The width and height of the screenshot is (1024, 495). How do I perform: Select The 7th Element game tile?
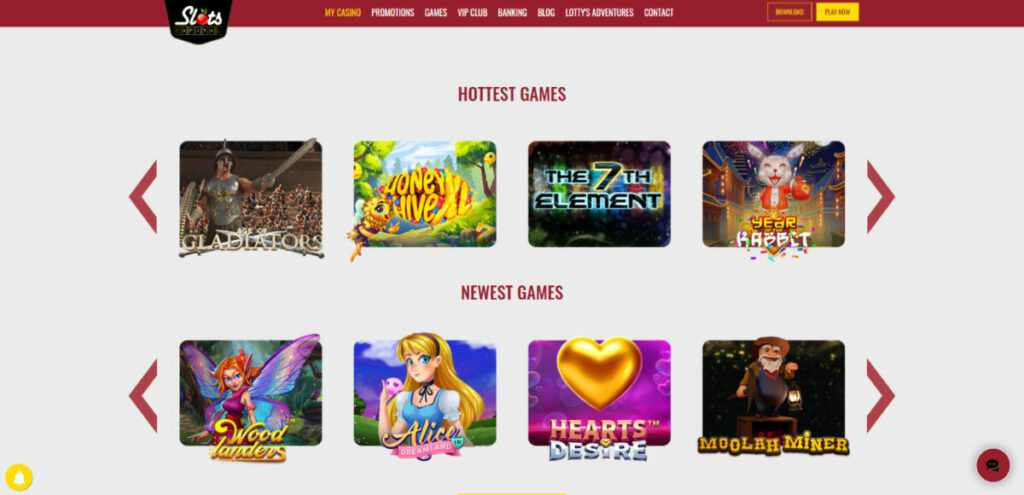(x=599, y=194)
